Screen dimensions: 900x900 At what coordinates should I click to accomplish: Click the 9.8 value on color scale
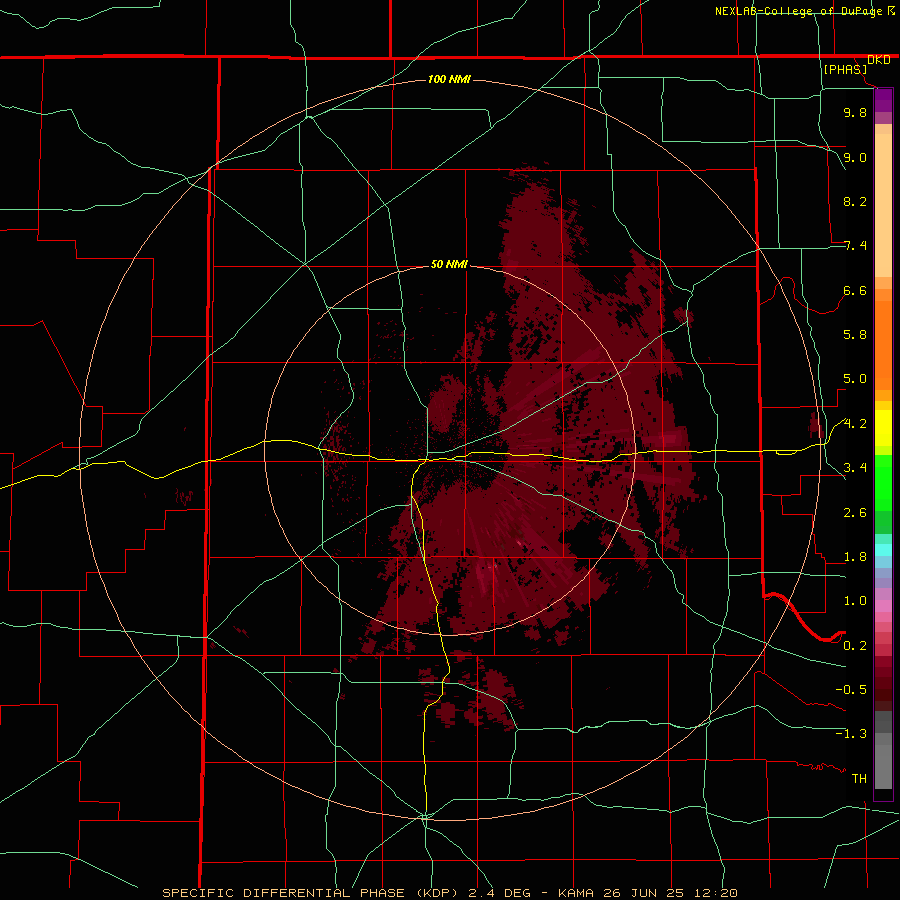pyautogui.click(x=855, y=113)
